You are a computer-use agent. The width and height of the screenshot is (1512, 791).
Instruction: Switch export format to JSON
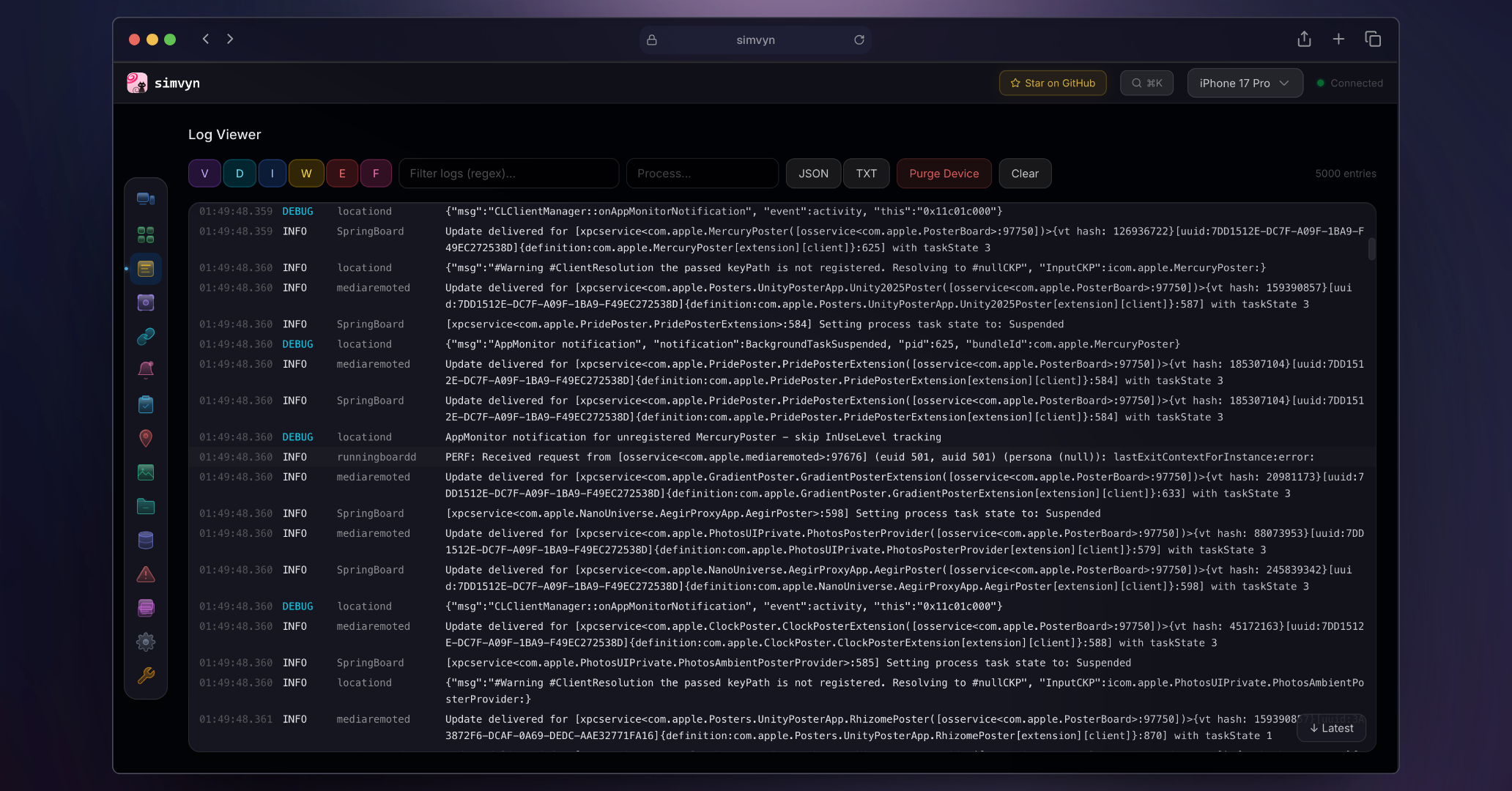813,173
